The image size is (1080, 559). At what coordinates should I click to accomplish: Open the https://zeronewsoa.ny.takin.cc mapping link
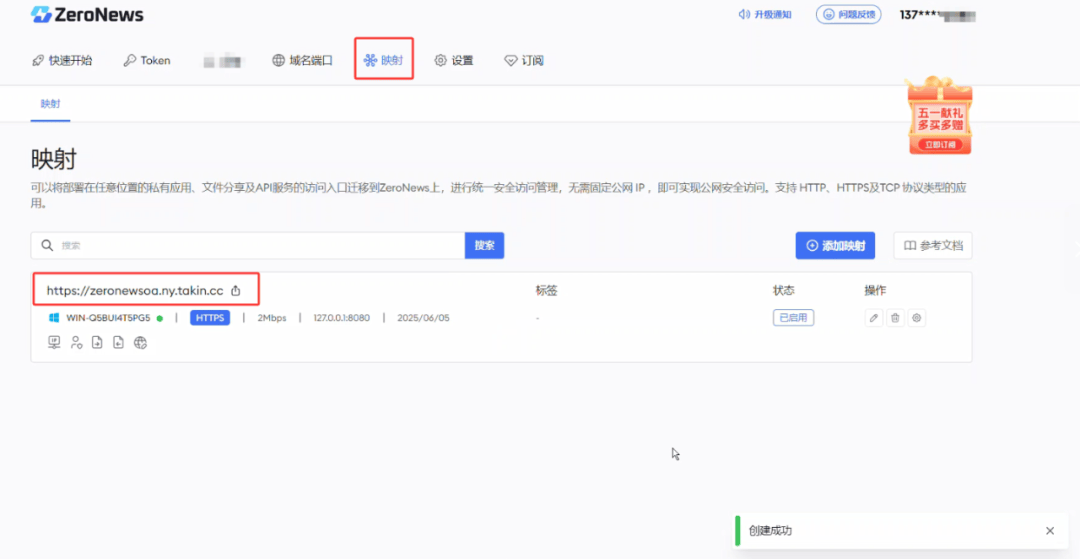pyautogui.click(x=135, y=291)
